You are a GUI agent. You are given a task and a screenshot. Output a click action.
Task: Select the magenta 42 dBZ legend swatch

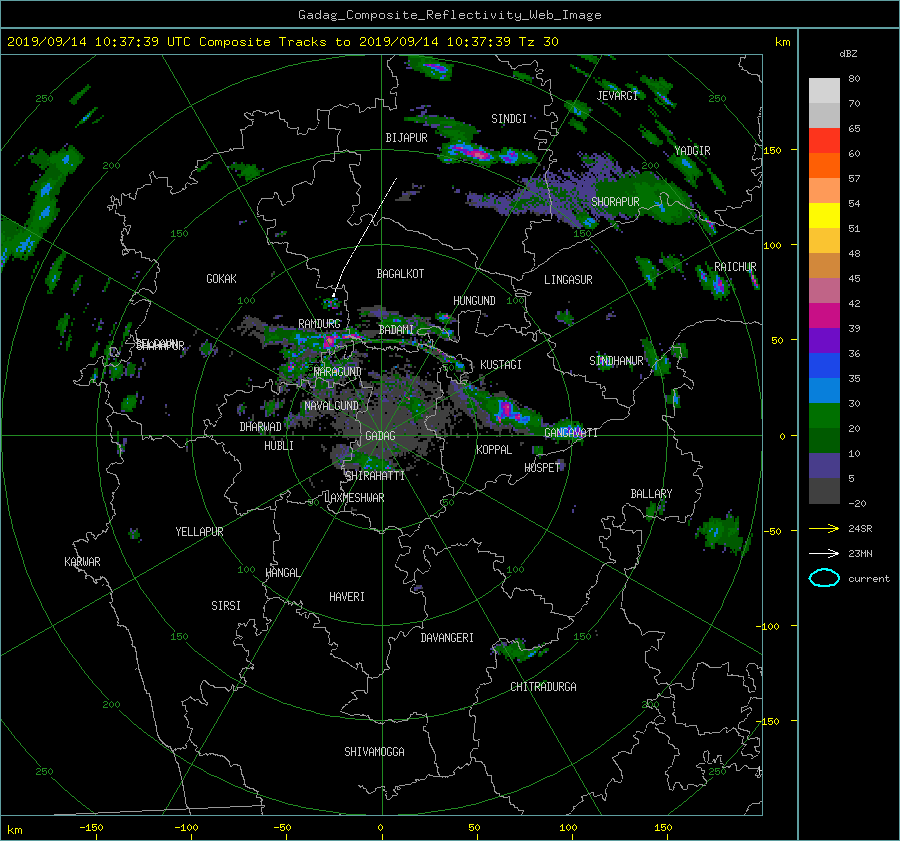824,315
